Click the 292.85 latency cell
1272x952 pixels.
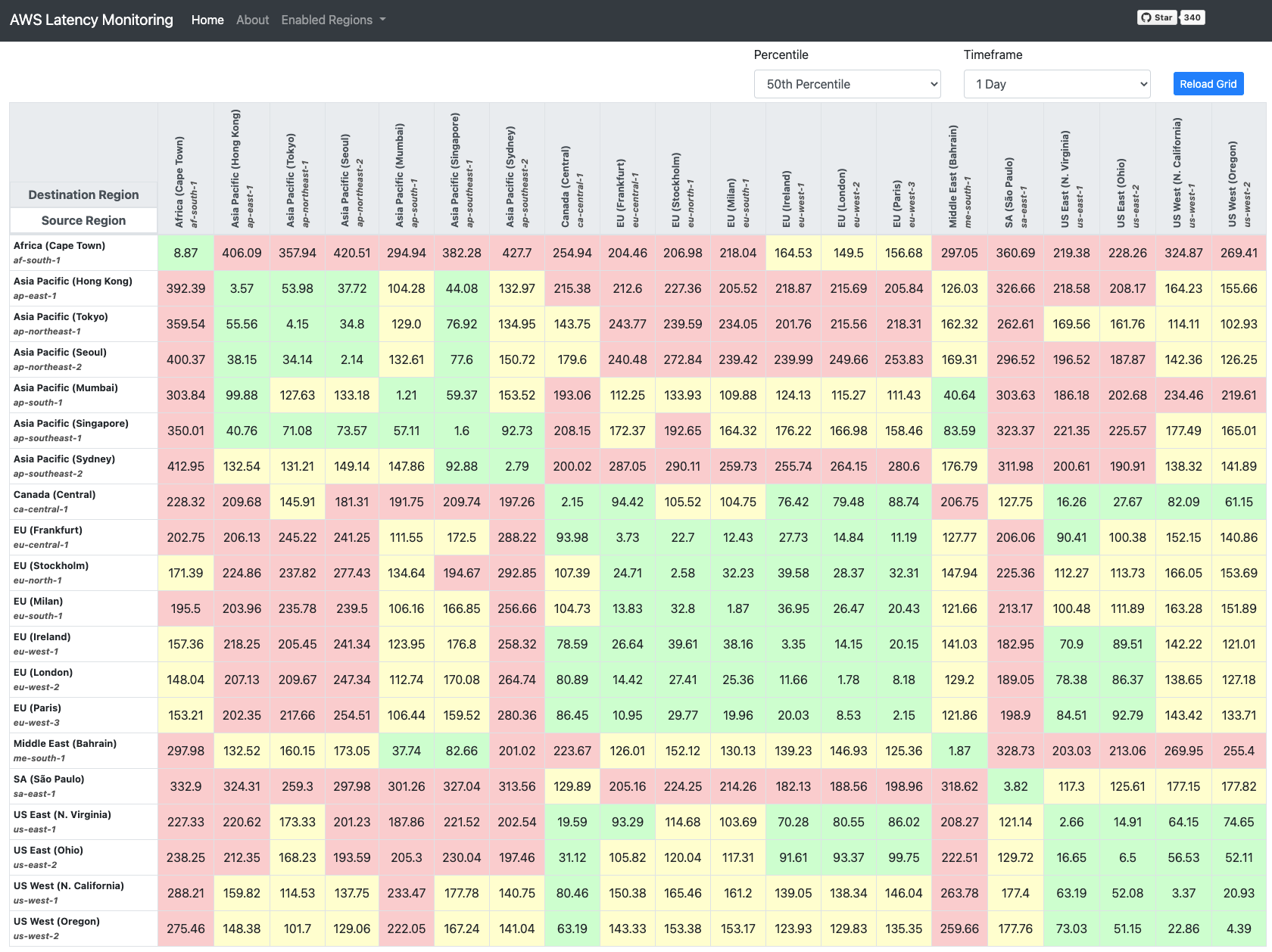pyautogui.click(x=517, y=573)
